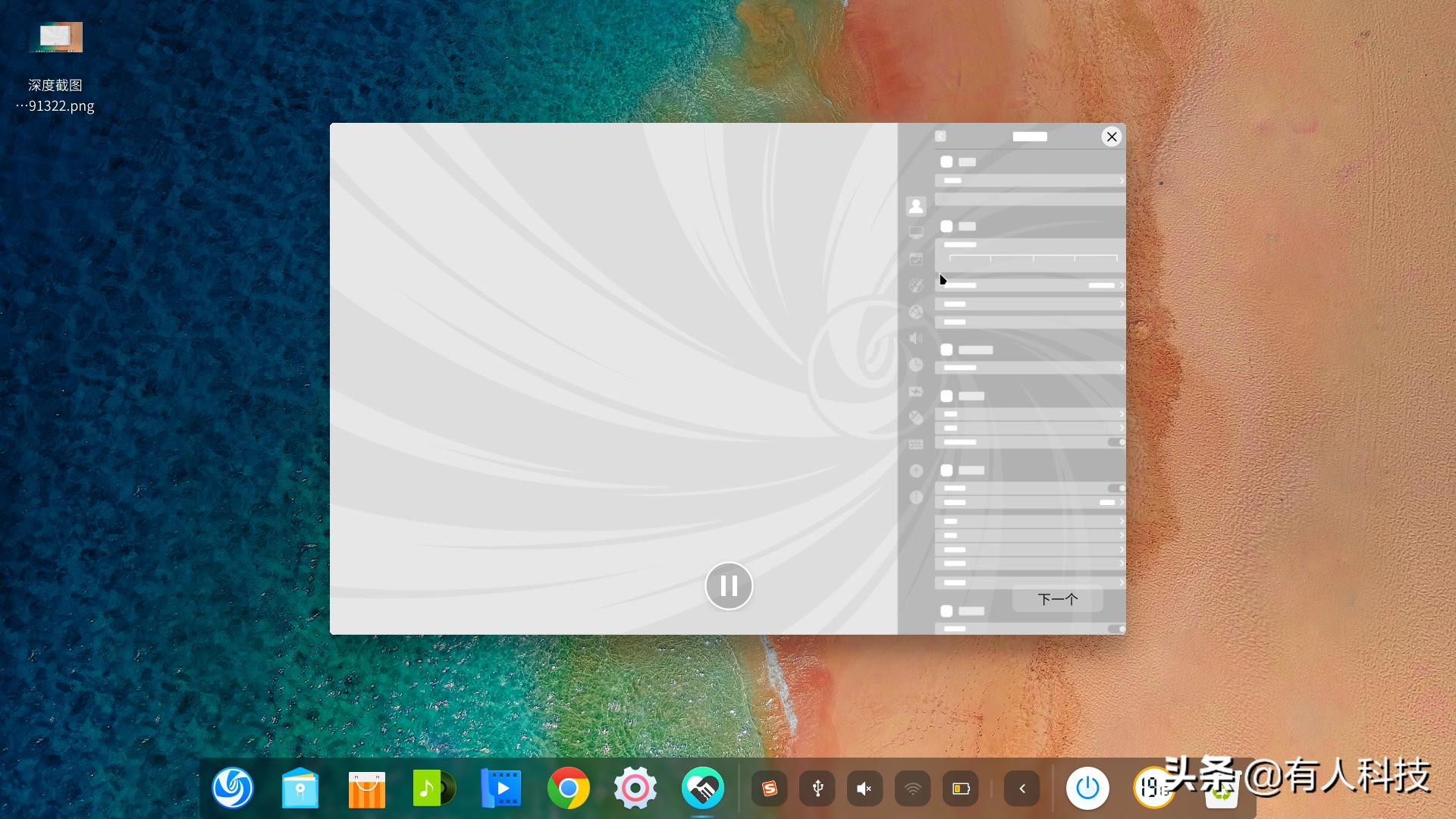Click the Mouse icon in sidebar
The image size is (1456, 819).
[916, 418]
